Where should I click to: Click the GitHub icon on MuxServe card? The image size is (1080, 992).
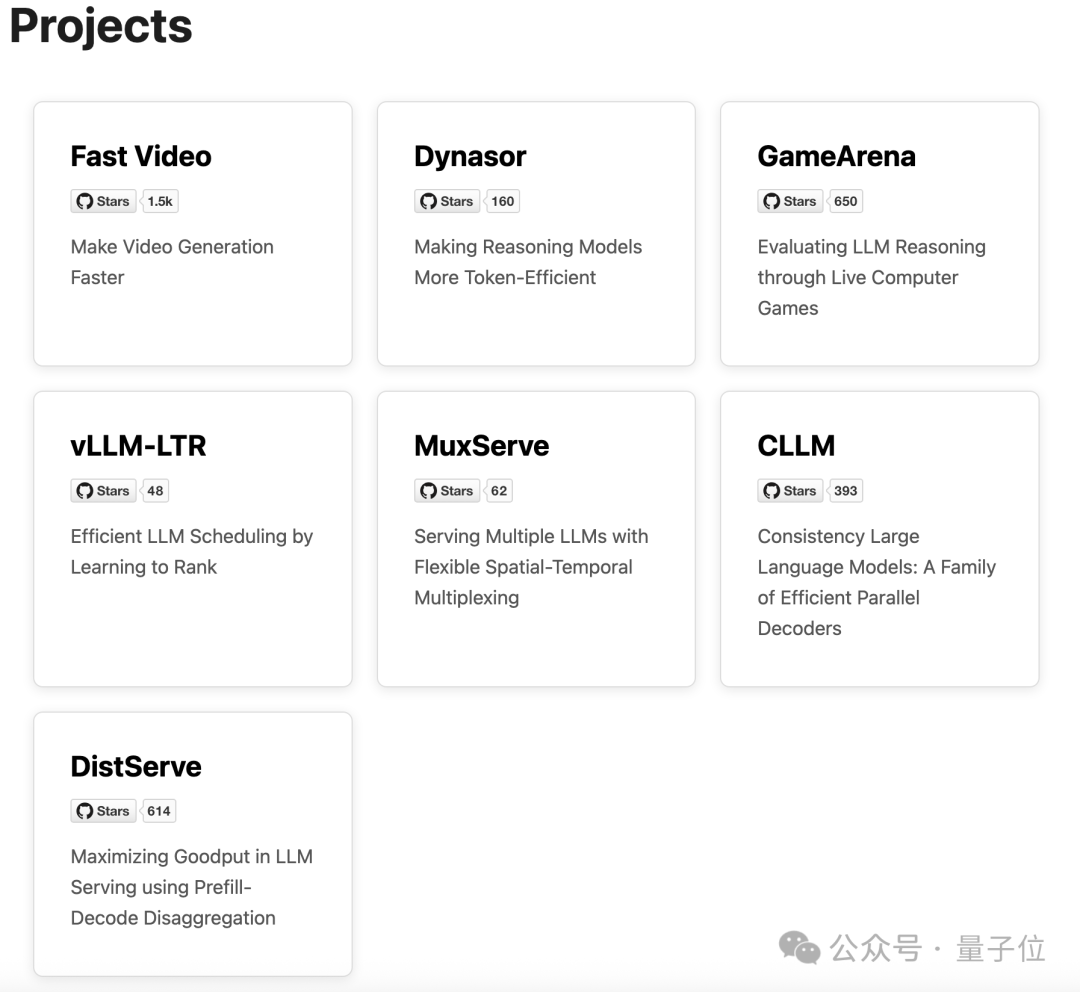coord(428,490)
